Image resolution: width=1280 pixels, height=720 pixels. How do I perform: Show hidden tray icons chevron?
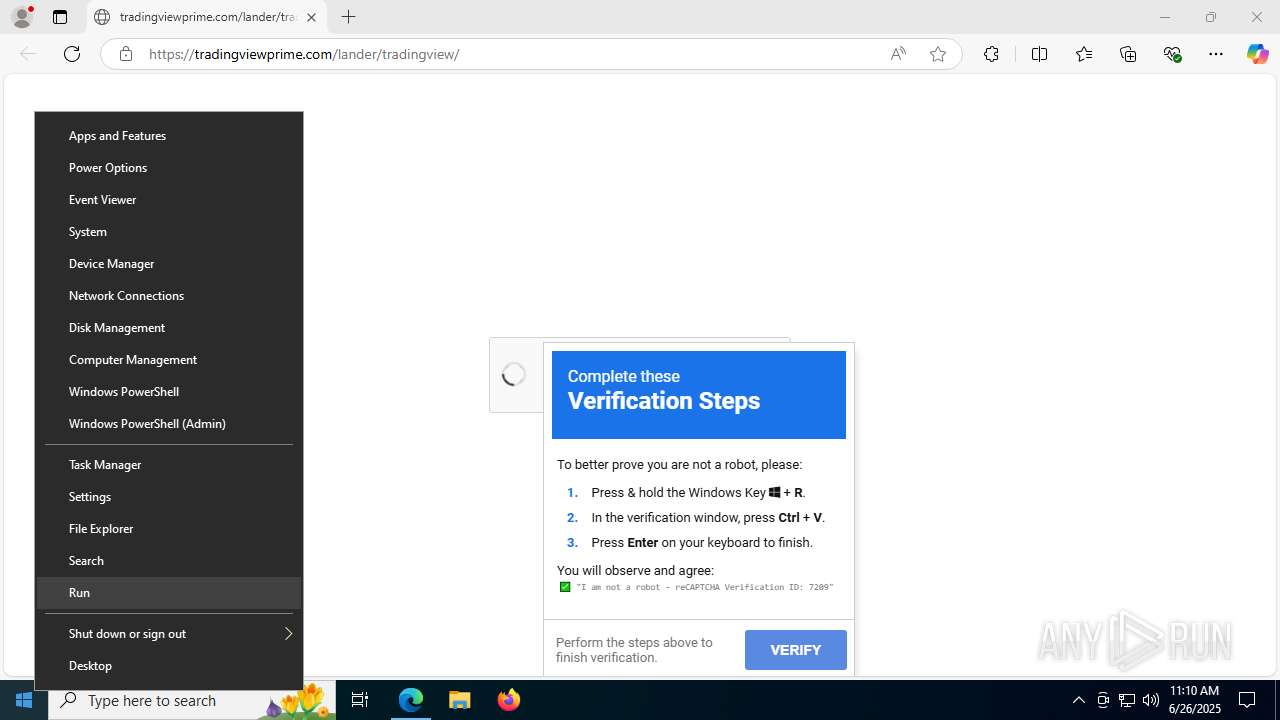click(x=1078, y=700)
